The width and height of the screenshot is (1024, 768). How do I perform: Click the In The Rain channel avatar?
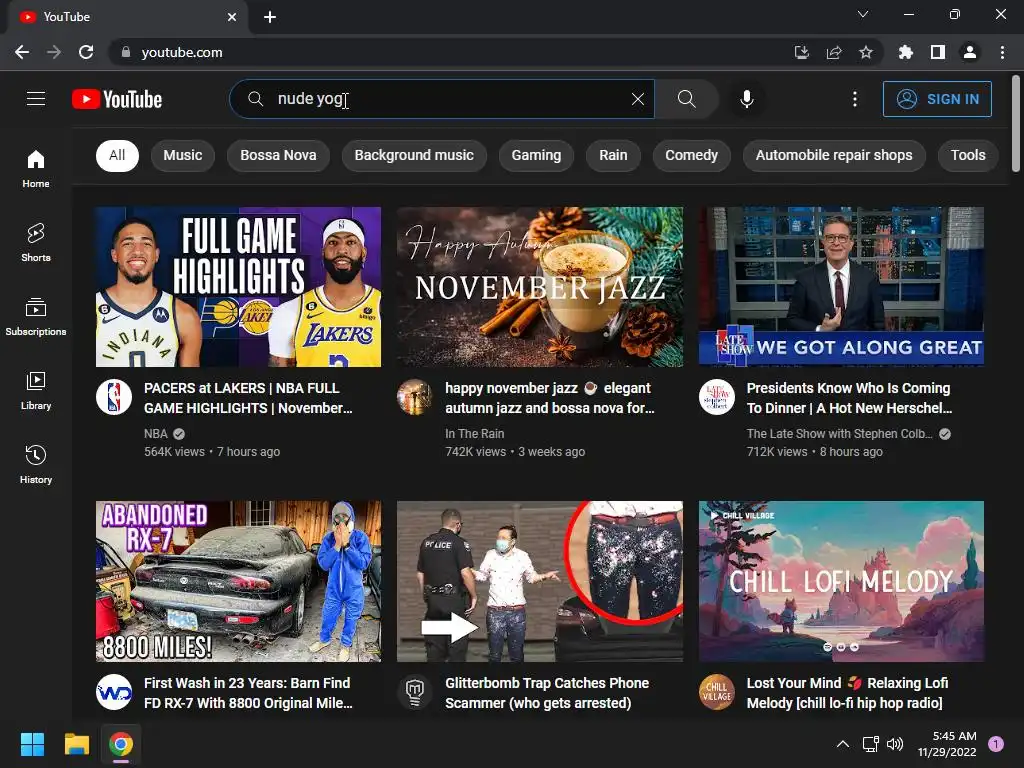[x=415, y=397]
